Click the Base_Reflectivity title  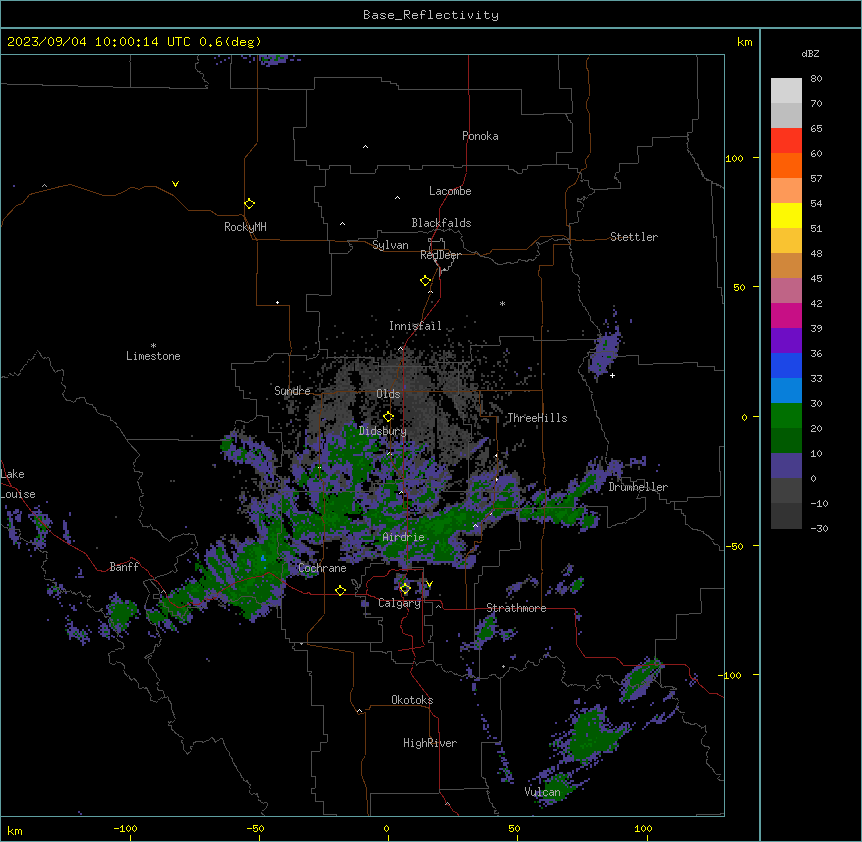click(x=430, y=15)
